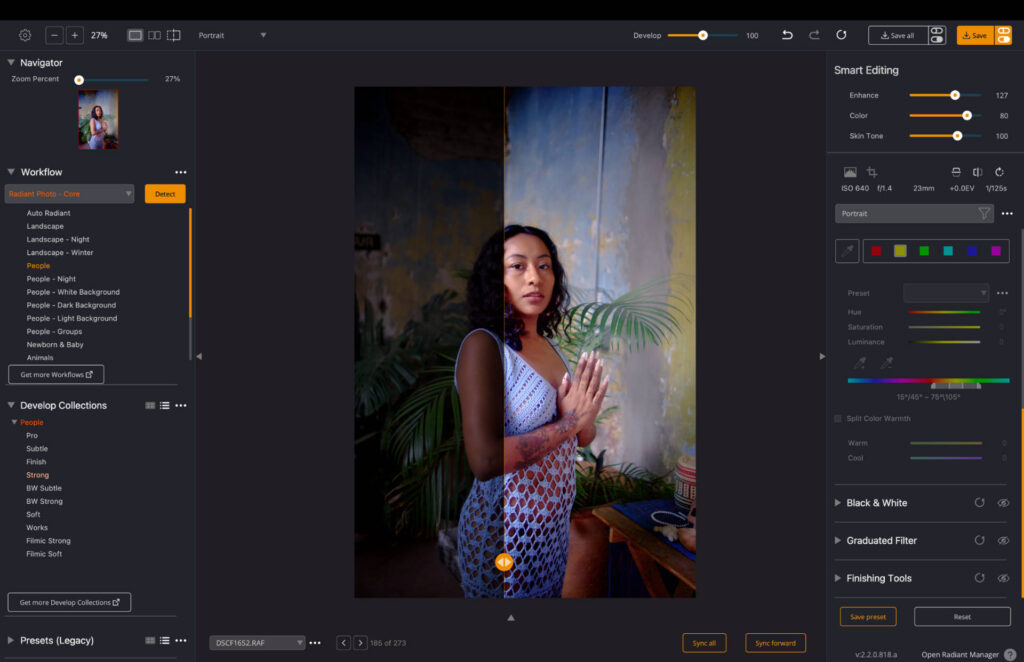This screenshot has height=662, width=1024.
Task: Switch to side-by-side compare view
Action: coord(154,35)
